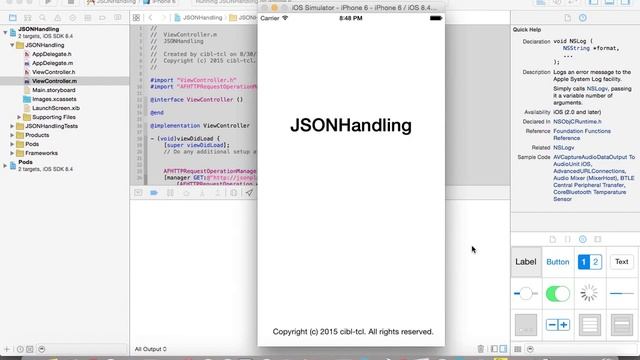
Task: Open File Template library tab
Action: pos(552,239)
